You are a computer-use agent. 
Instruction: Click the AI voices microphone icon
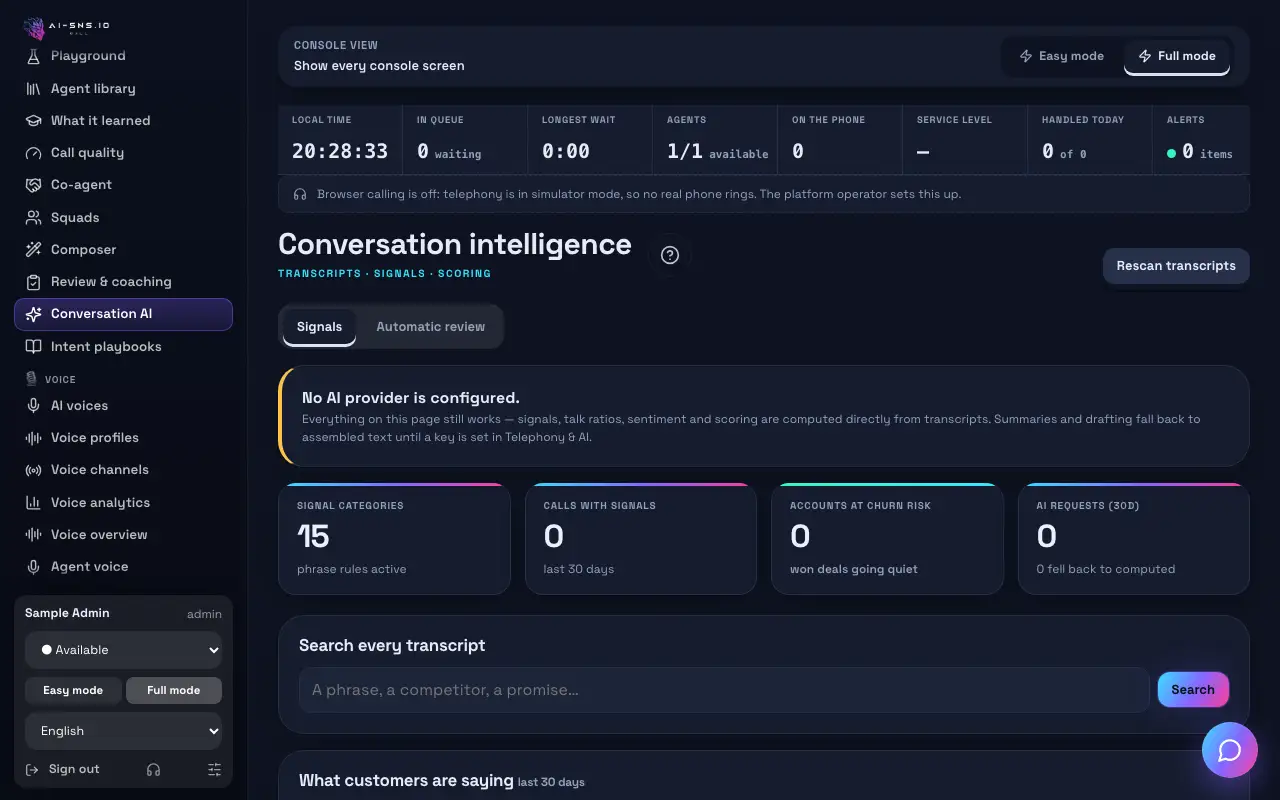(33, 405)
